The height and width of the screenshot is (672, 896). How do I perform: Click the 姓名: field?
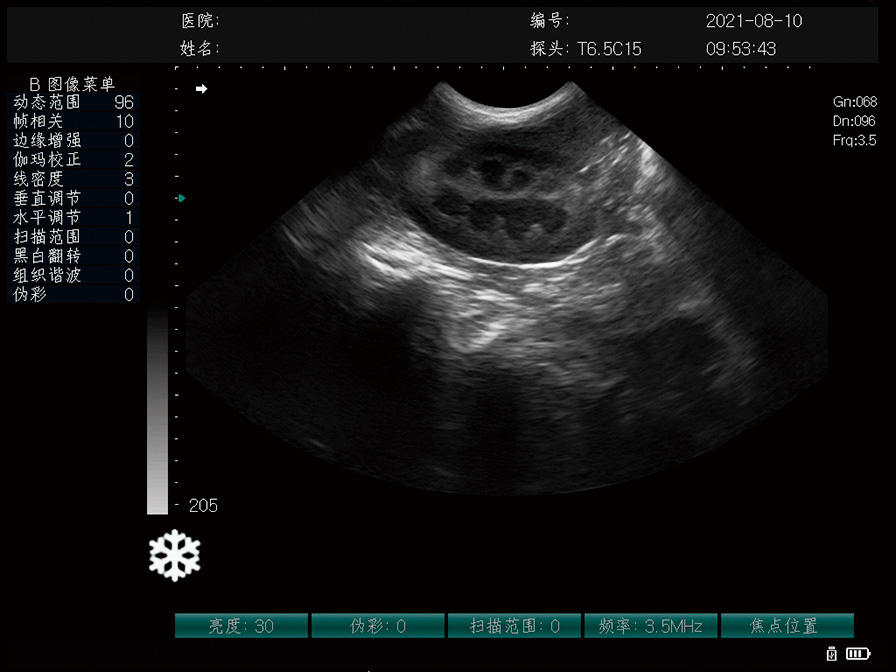click(199, 49)
